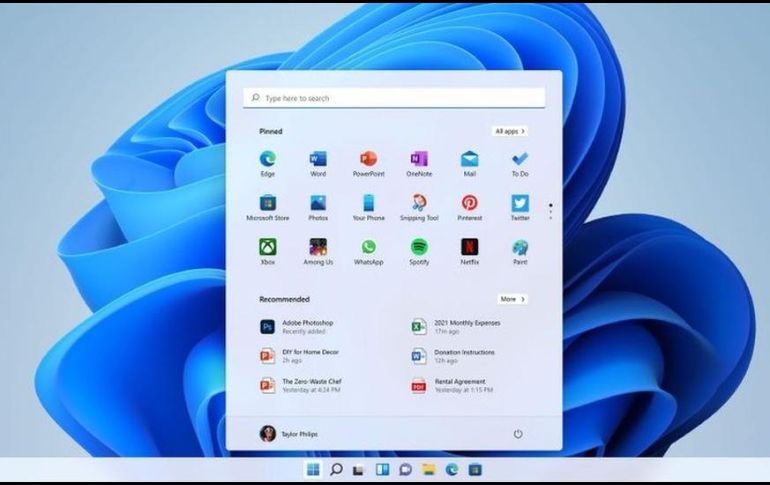Open 2021 Monthly Expenses spreadsheet
This screenshot has width=770, height=485.
click(x=456, y=327)
